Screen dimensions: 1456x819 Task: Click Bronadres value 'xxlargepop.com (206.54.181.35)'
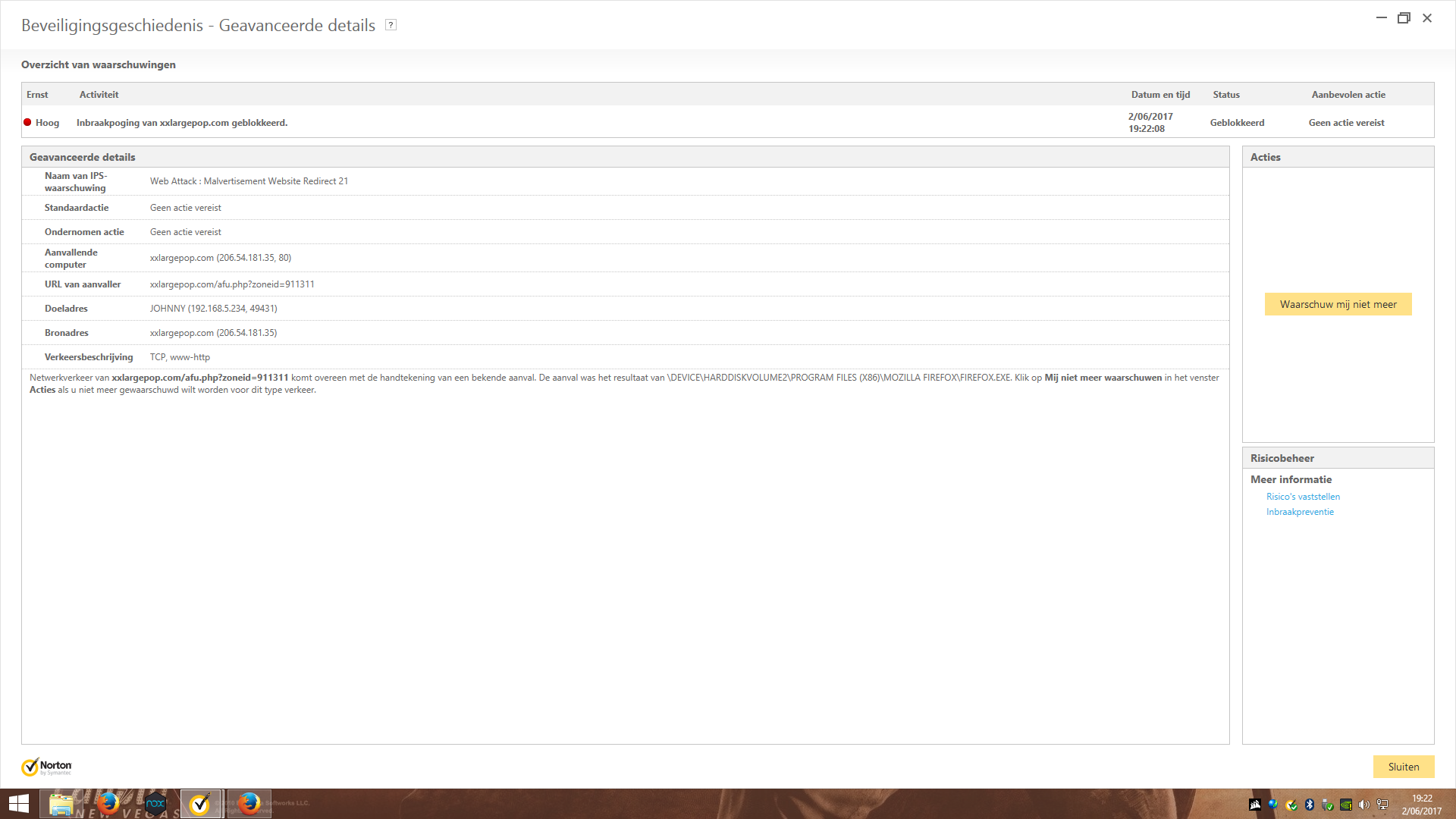click(x=213, y=333)
